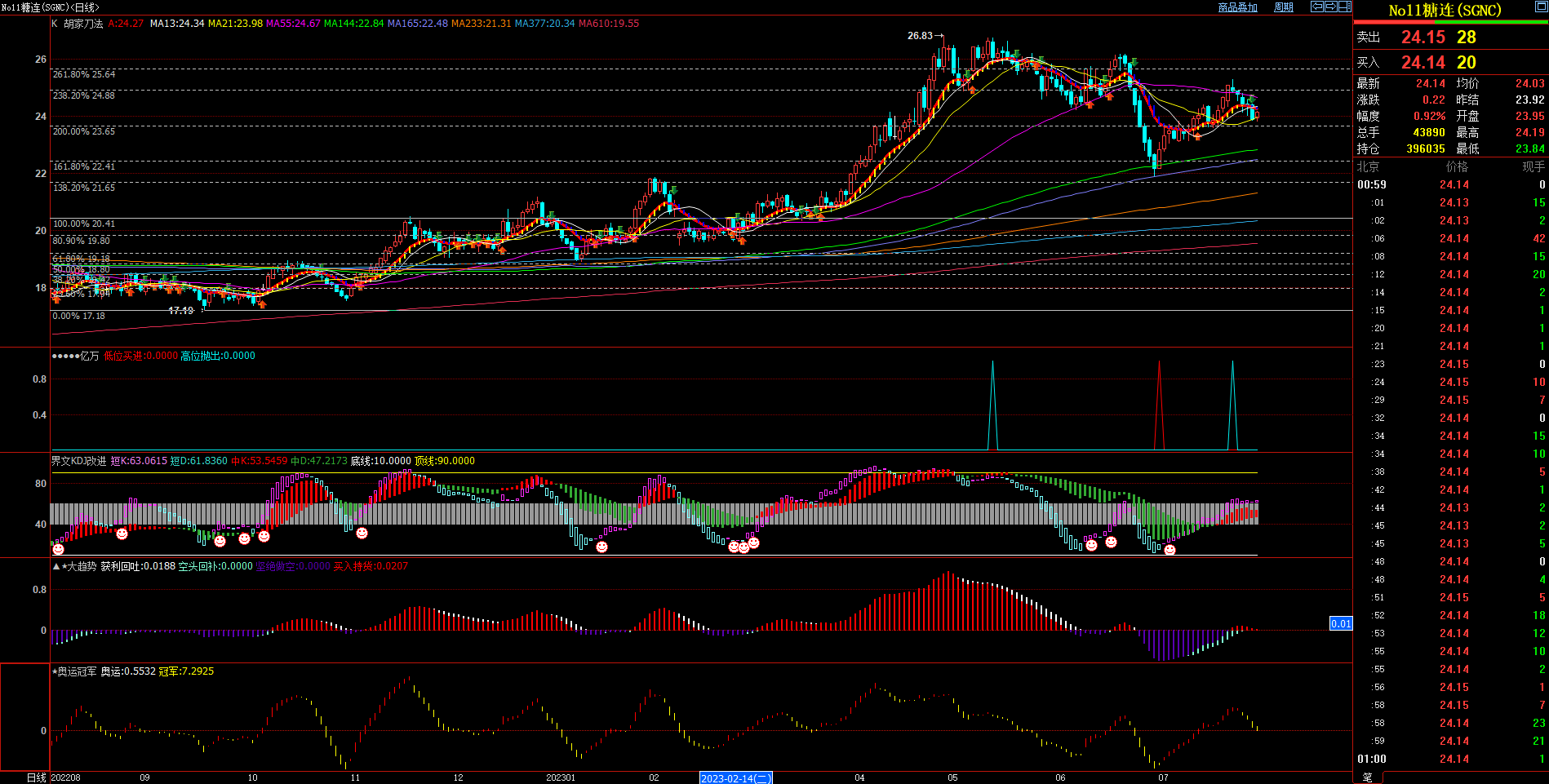Screen dimensions: 1549x784
Task: Collapse the 大趋势 indicator triangle
Action: [56, 566]
